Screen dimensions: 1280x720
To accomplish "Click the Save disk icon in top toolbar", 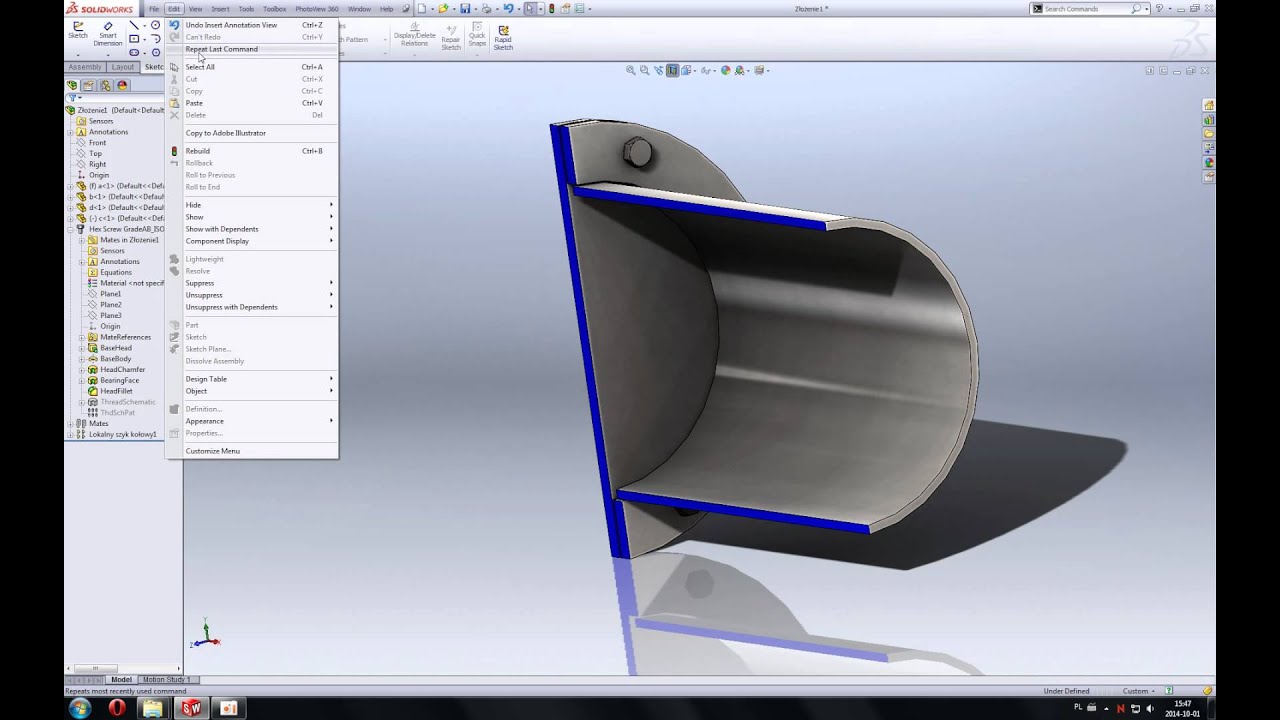I will point(465,9).
